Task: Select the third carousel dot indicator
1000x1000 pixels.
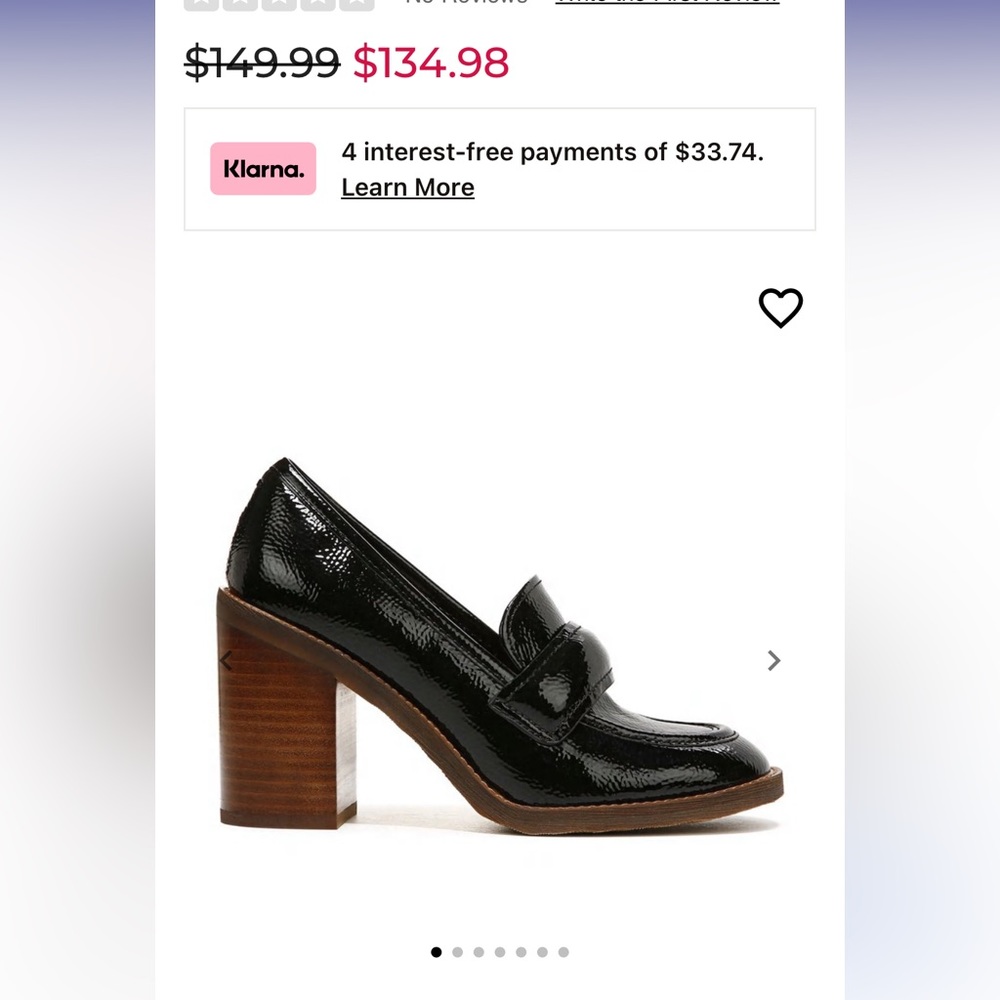Action: tap(479, 953)
